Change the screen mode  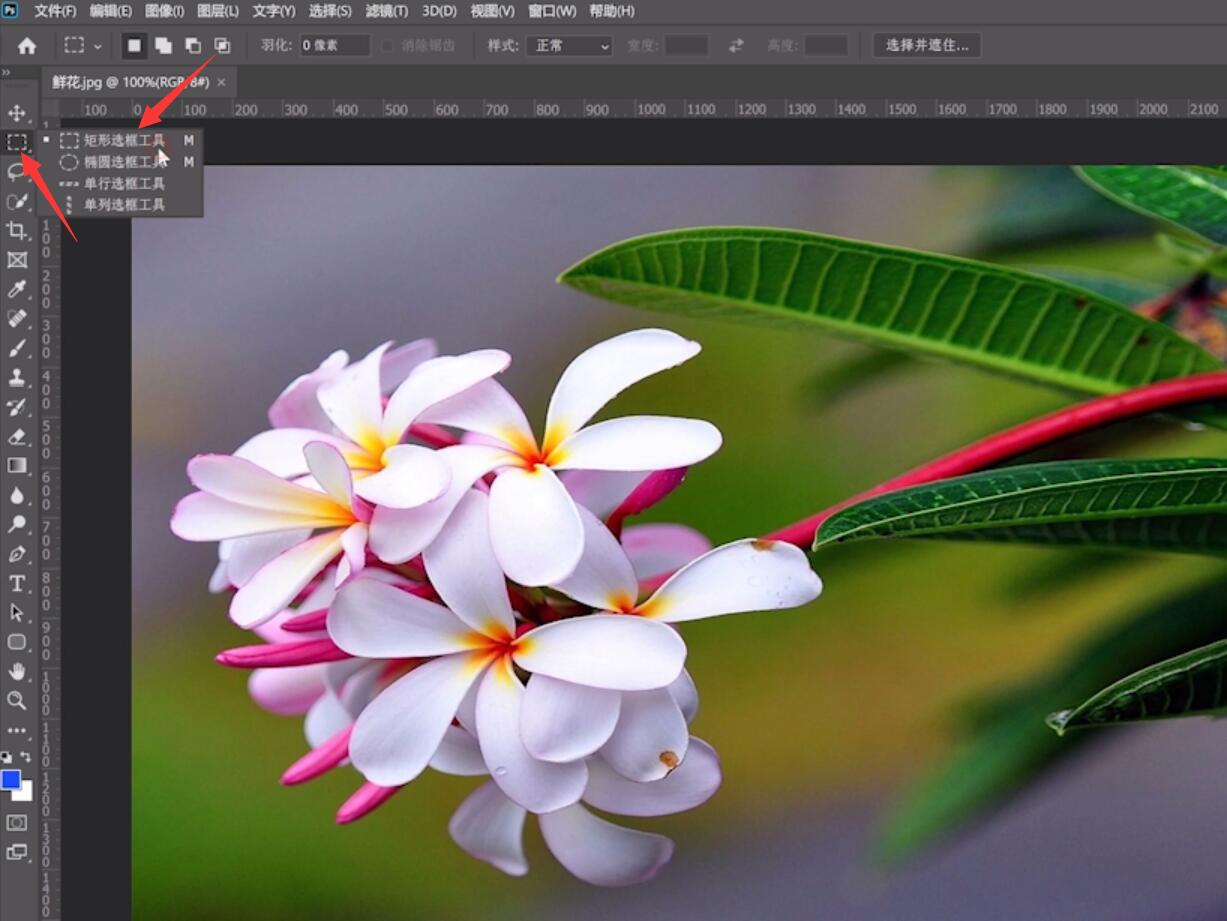[17, 852]
